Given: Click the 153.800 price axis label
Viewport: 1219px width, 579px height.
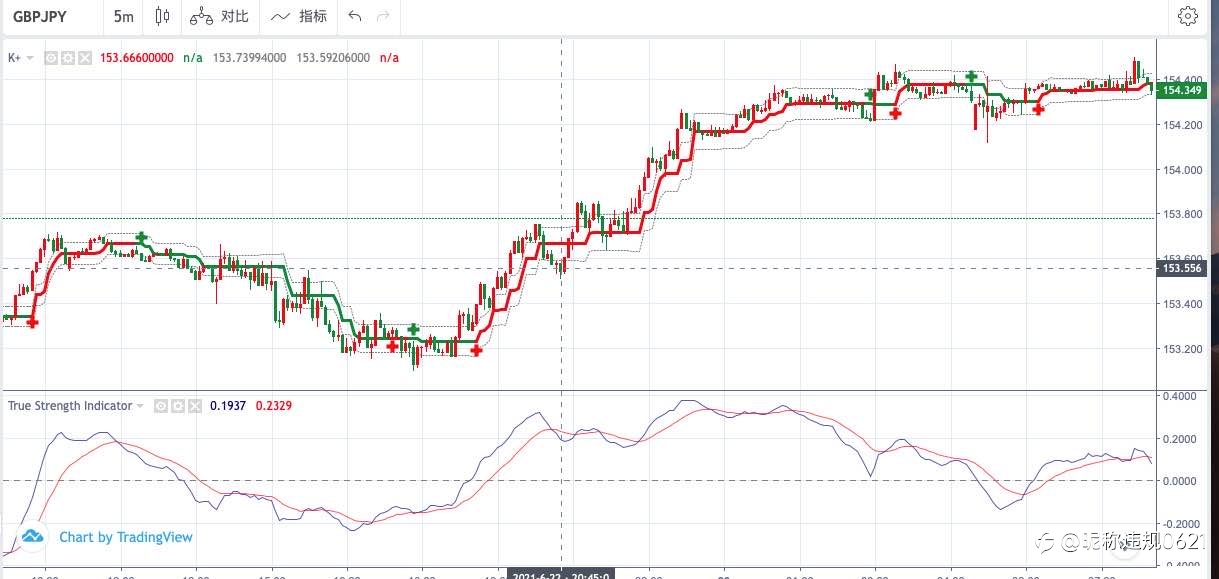Looking at the screenshot, I should pos(1180,215).
